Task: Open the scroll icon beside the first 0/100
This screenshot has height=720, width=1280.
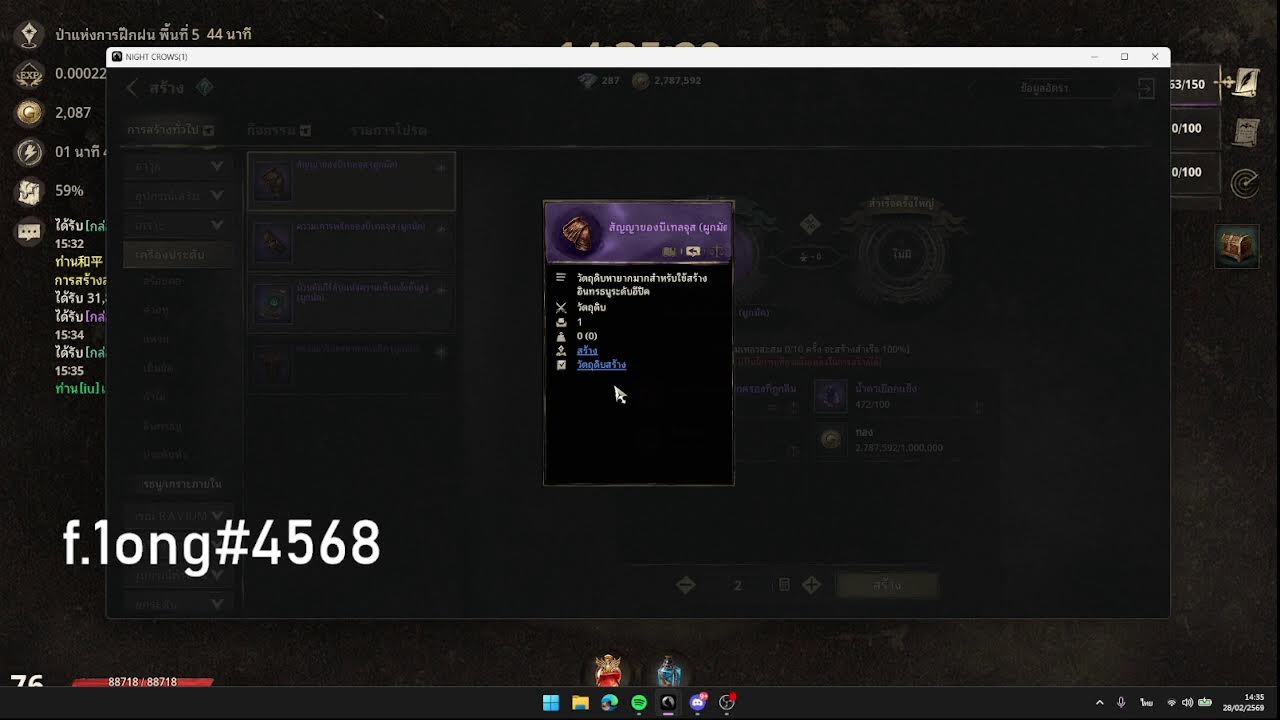Action: (x=1244, y=130)
